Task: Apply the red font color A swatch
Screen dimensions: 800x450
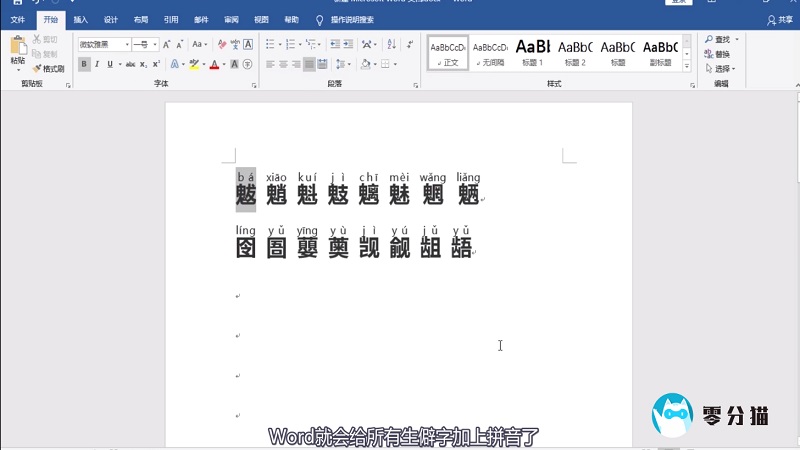Action: pyautogui.click(x=214, y=64)
